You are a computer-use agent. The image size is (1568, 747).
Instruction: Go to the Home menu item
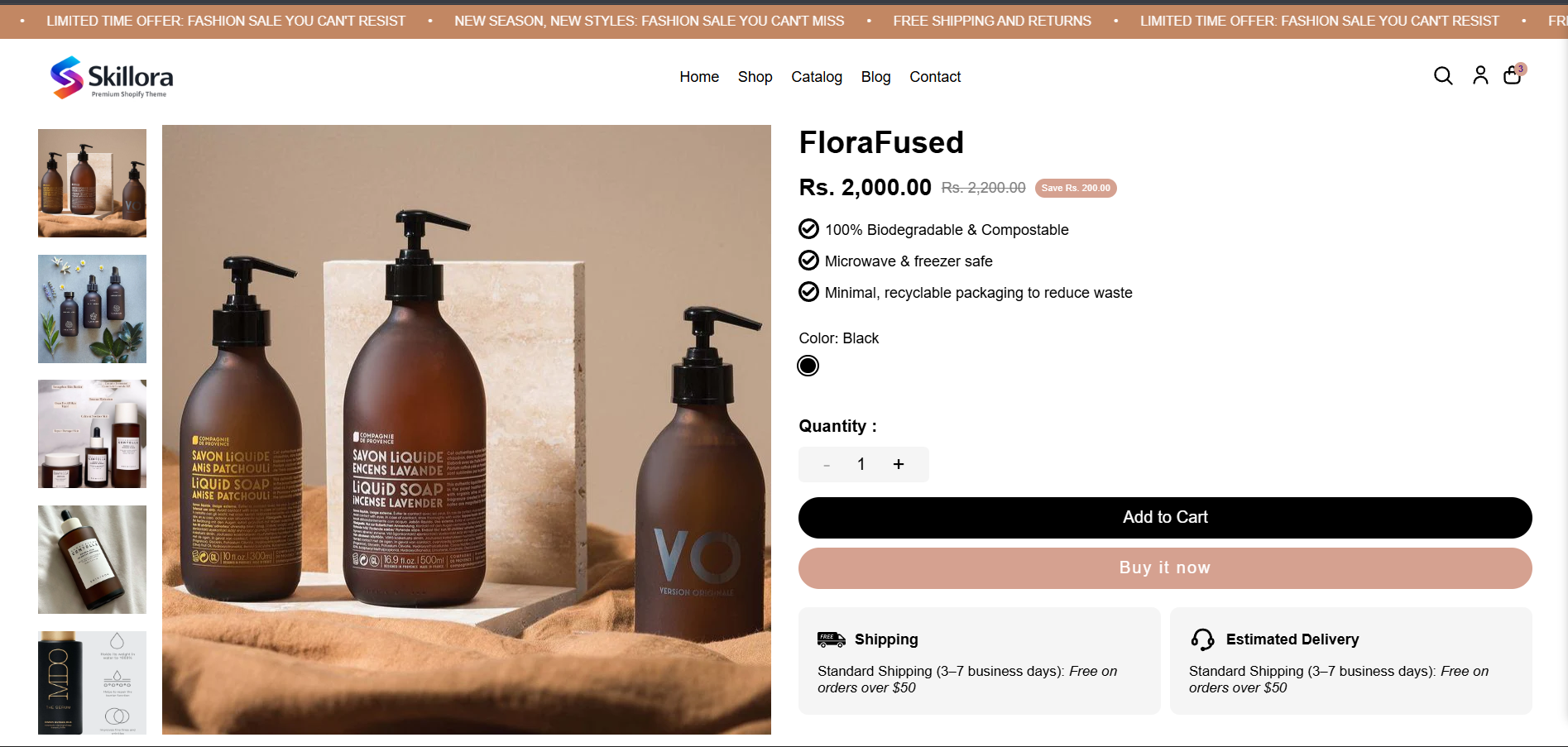pos(699,77)
